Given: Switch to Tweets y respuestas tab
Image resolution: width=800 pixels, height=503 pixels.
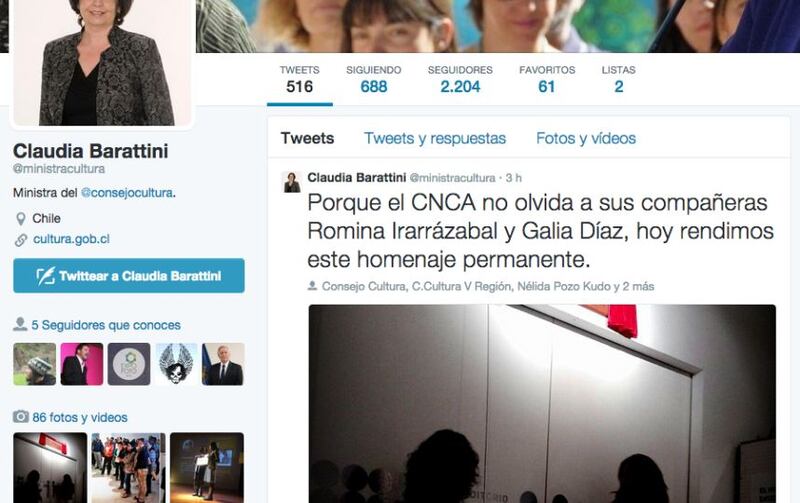Looking at the screenshot, I should (x=435, y=138).
